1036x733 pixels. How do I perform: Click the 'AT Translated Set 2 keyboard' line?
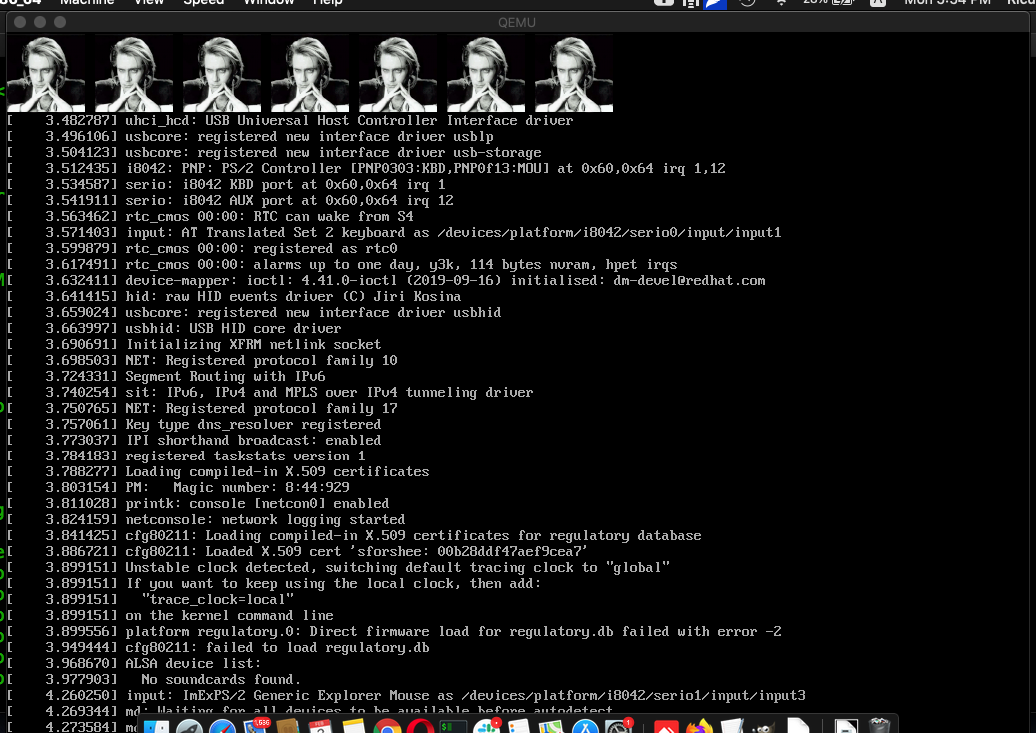click(x=394, y=232)
